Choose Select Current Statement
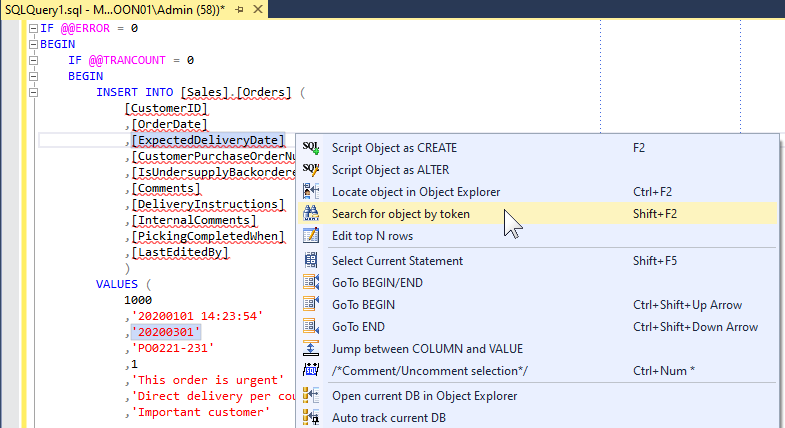The height and width of the screenshot is (428, 785). click(538, 261)
